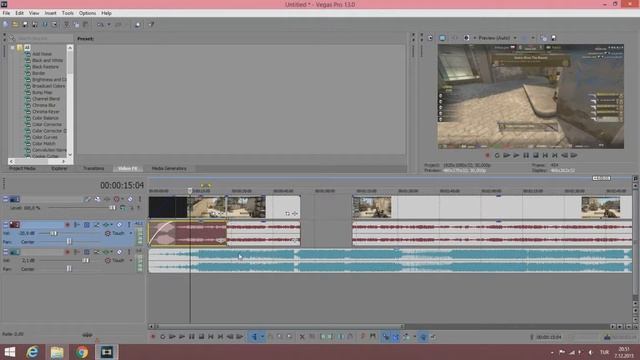Arm audio track 3 for record

[67, 252]
